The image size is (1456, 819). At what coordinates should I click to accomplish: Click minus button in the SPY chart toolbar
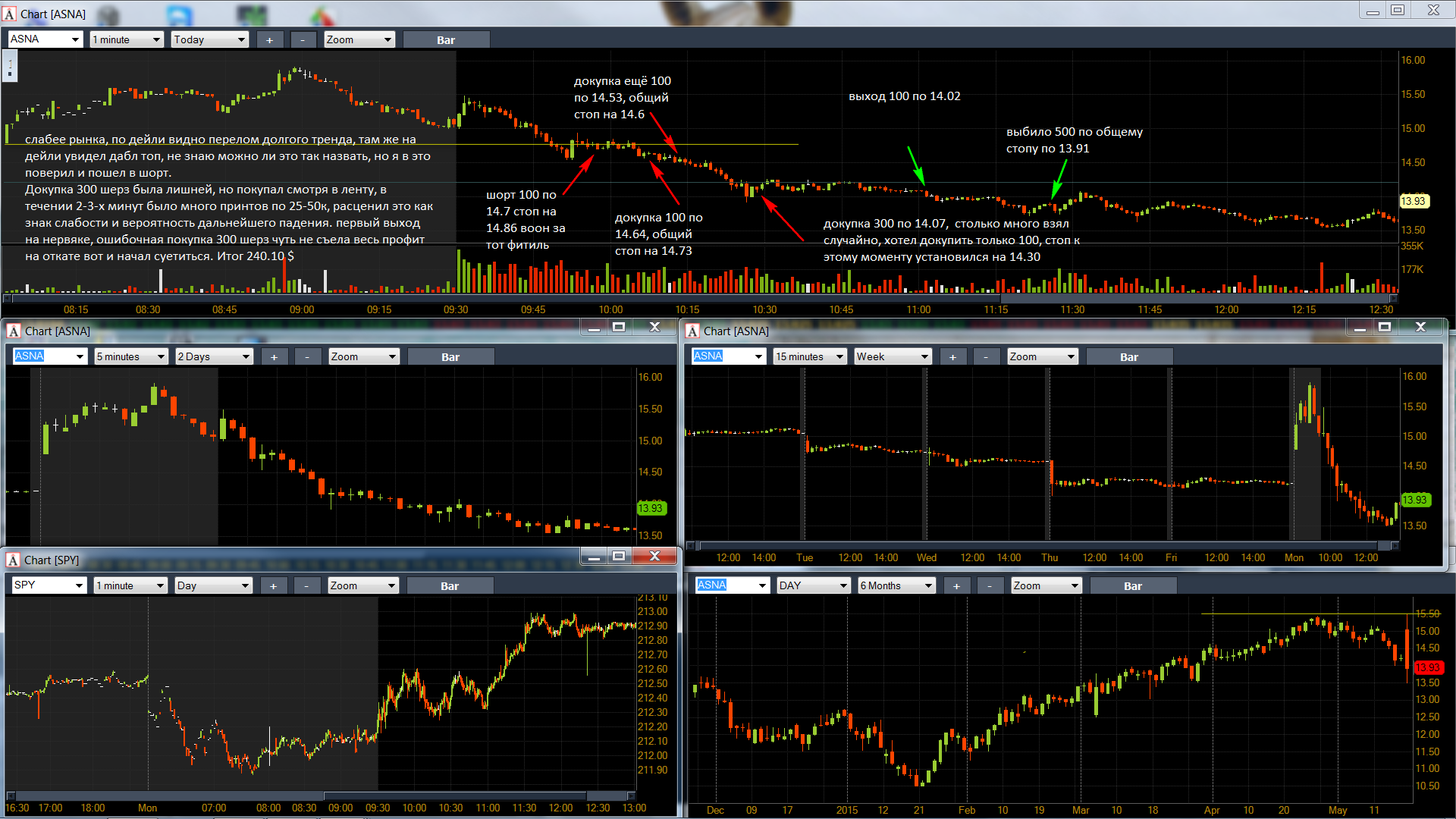[x=306, y=585]
